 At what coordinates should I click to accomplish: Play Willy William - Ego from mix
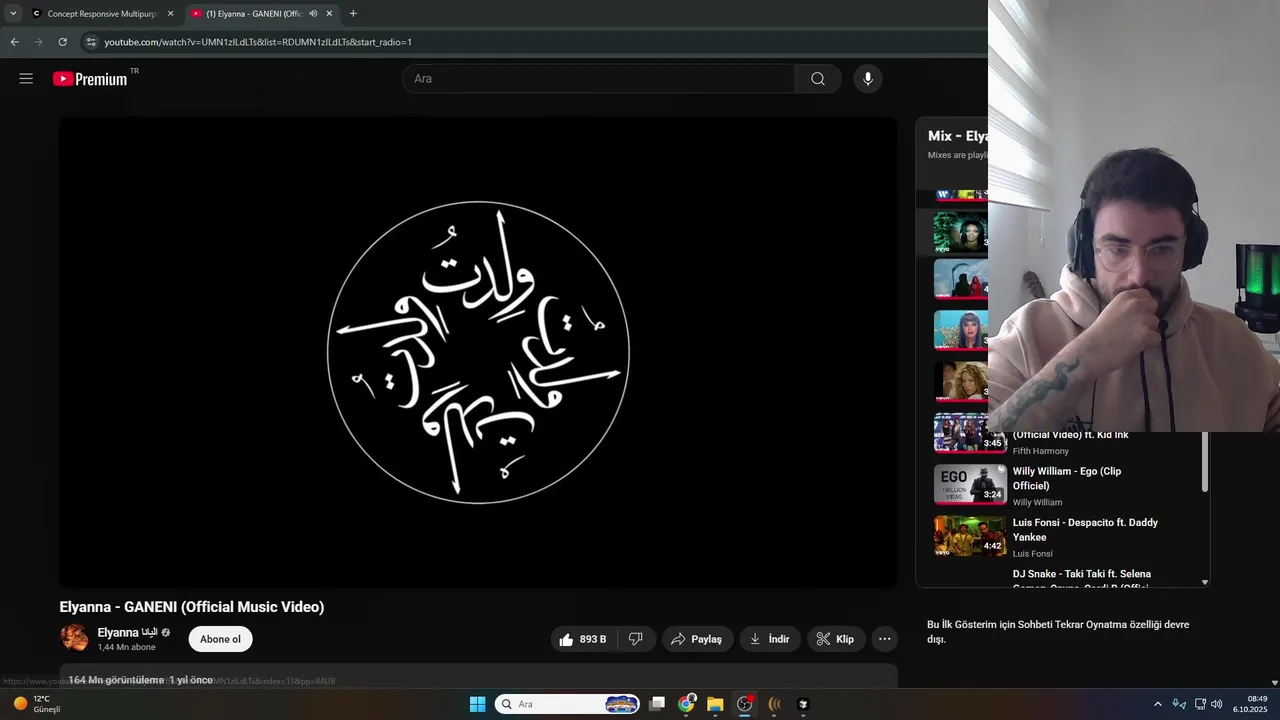(x=1067, y=478)
